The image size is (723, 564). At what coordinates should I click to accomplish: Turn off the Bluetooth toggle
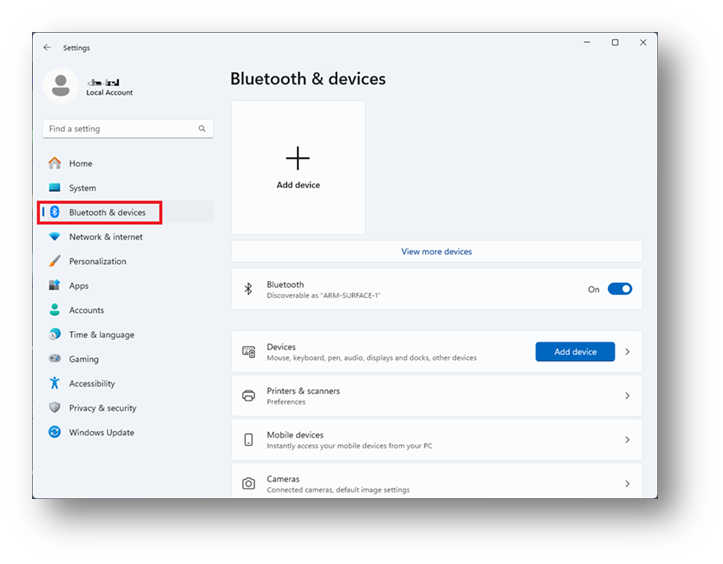click(620, 289)
